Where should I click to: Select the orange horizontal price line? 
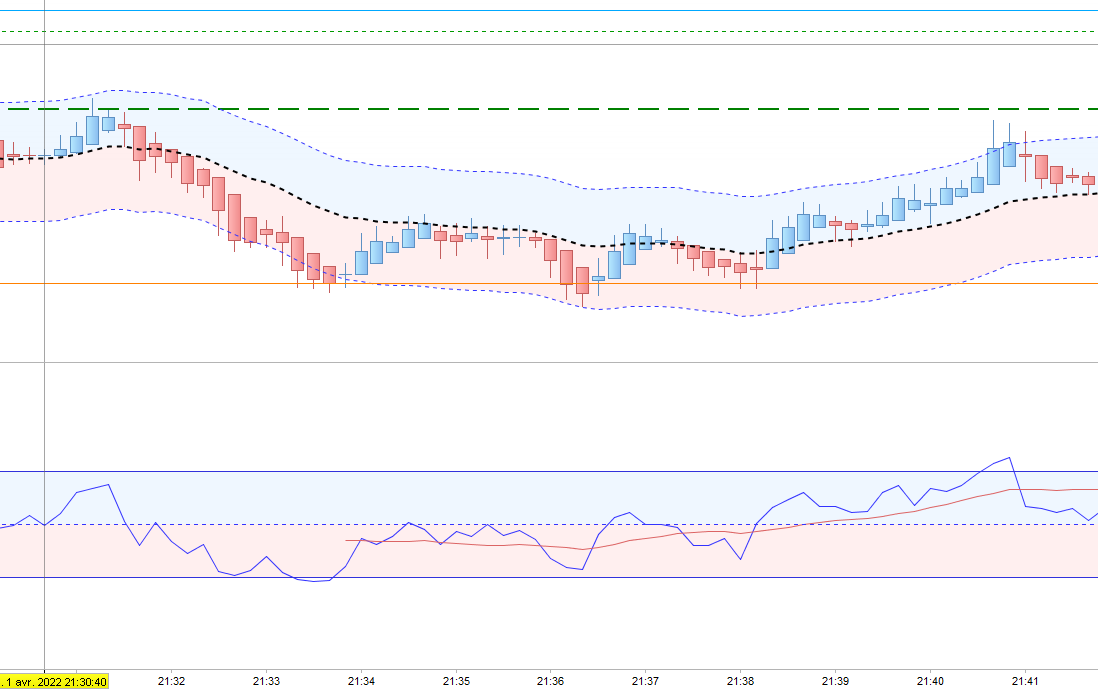click(x=549, y=284)
